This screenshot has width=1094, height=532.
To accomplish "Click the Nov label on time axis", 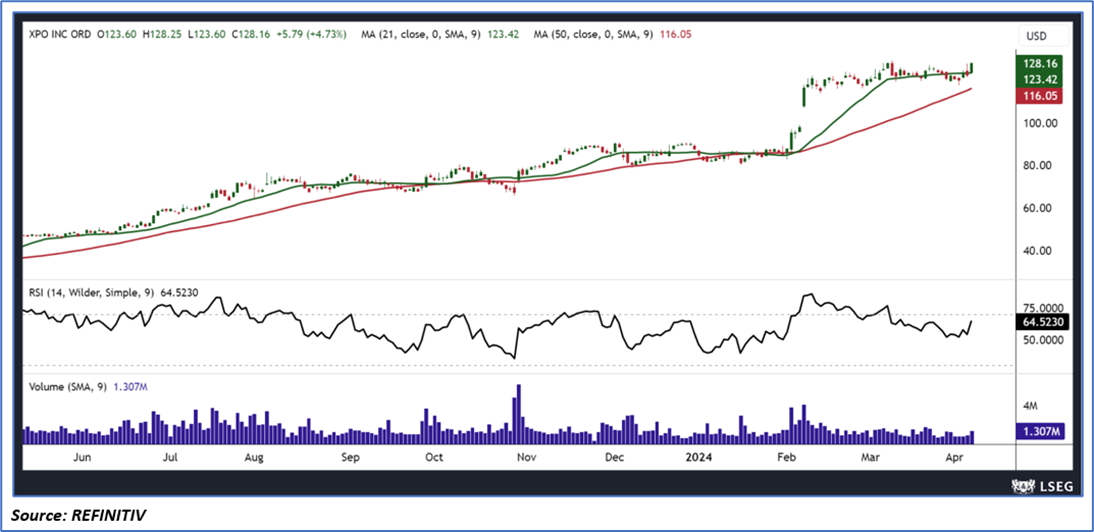I will (x=526, y=458).
